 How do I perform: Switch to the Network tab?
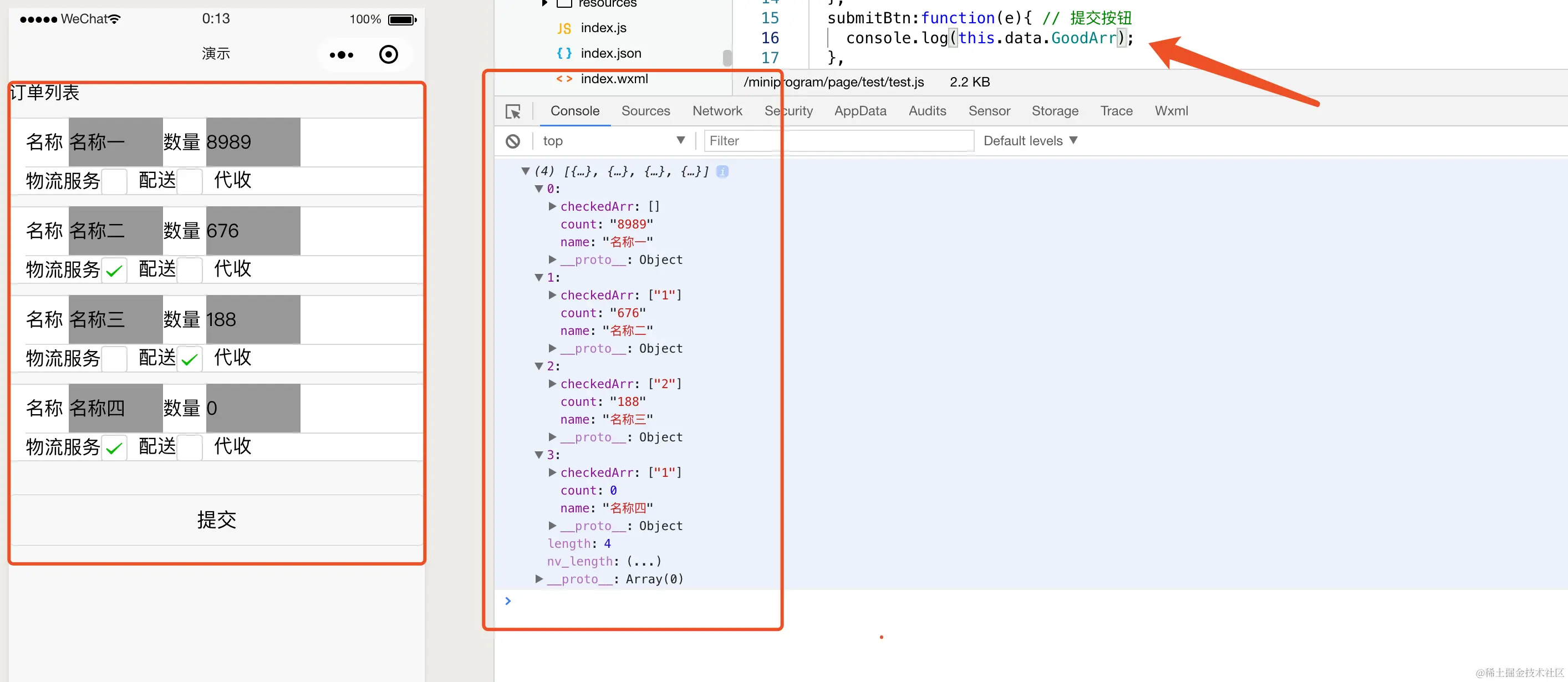pyautogui.click(x=717, y=111)
